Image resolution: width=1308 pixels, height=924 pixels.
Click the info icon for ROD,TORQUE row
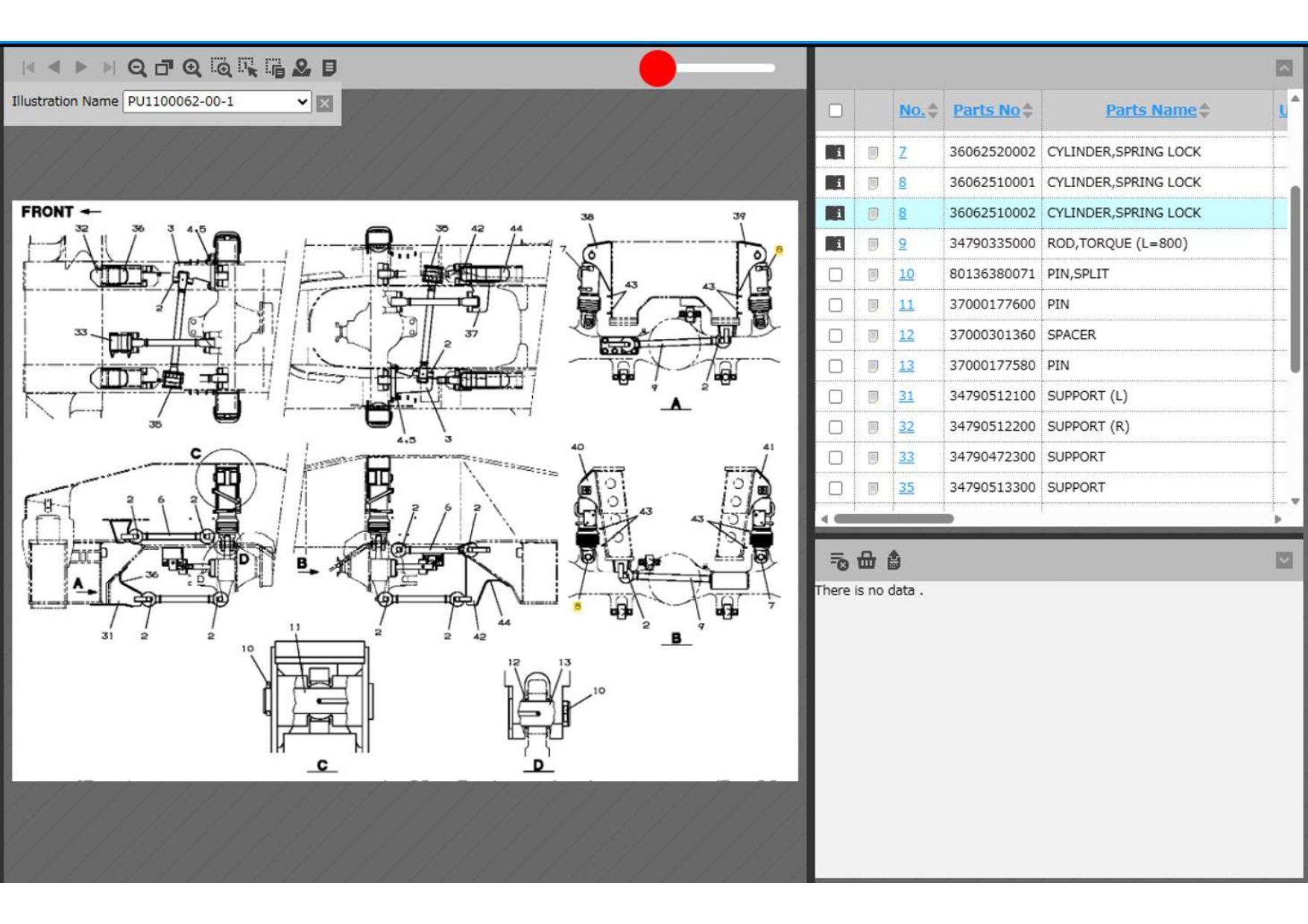(x=835, y=244)
